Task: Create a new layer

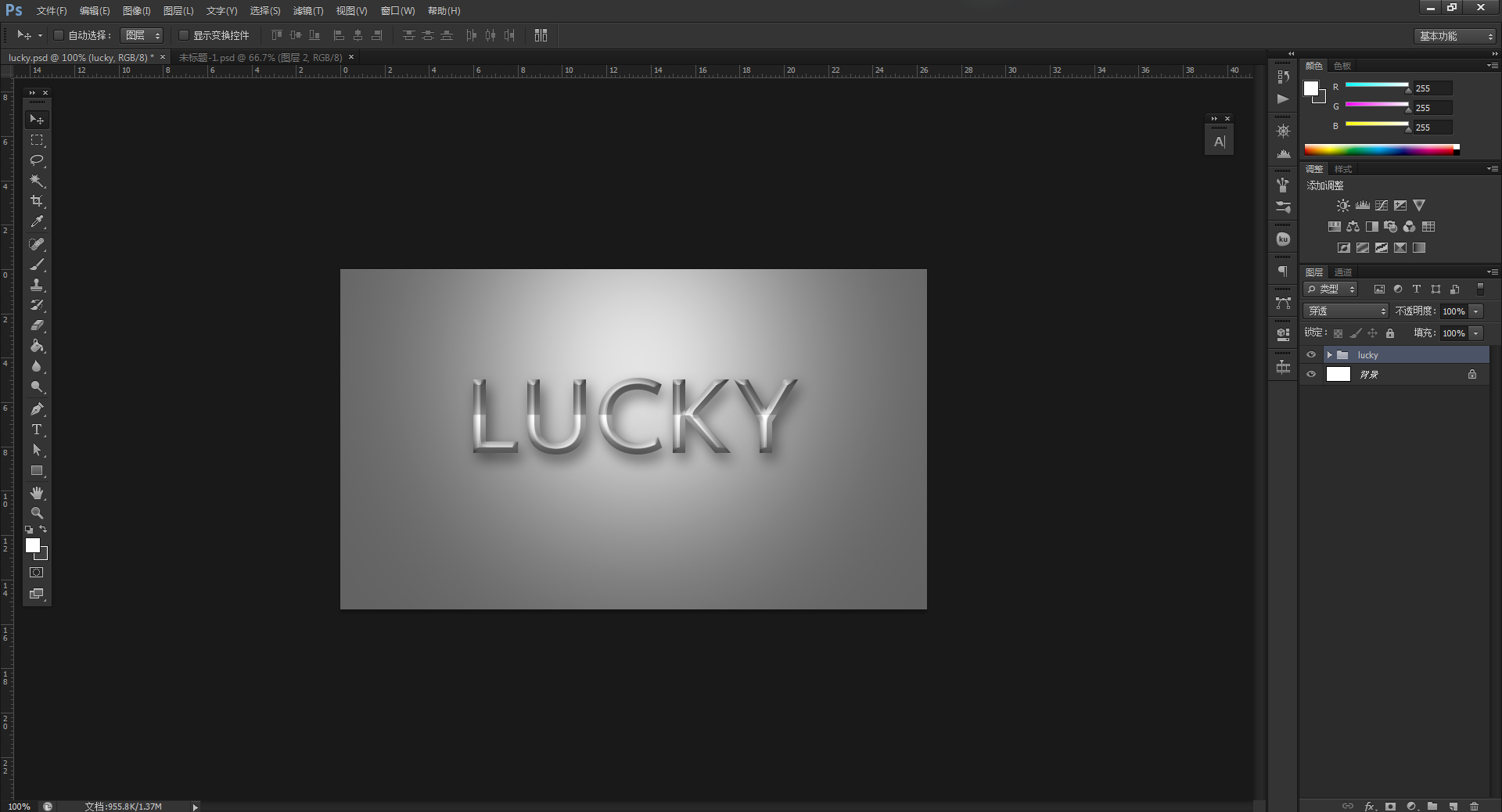Action: point(1453,806)
